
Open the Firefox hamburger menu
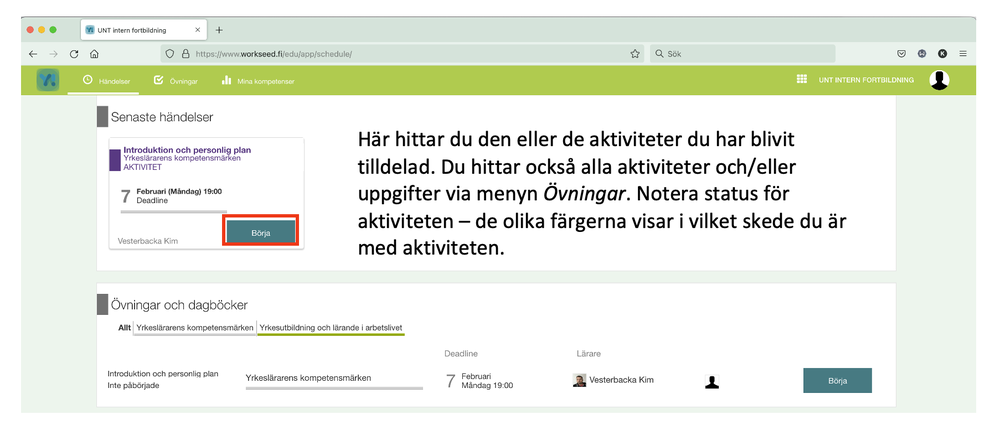click(963, 54)
